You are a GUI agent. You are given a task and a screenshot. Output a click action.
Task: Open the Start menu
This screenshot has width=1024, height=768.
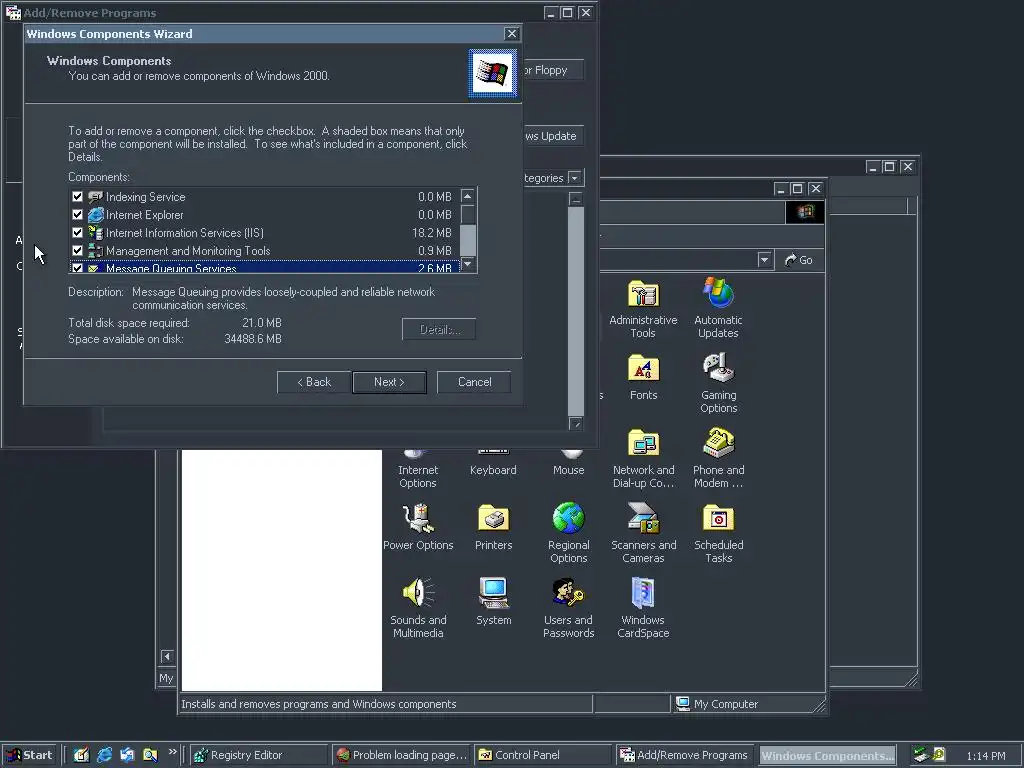tap(29, 756)
